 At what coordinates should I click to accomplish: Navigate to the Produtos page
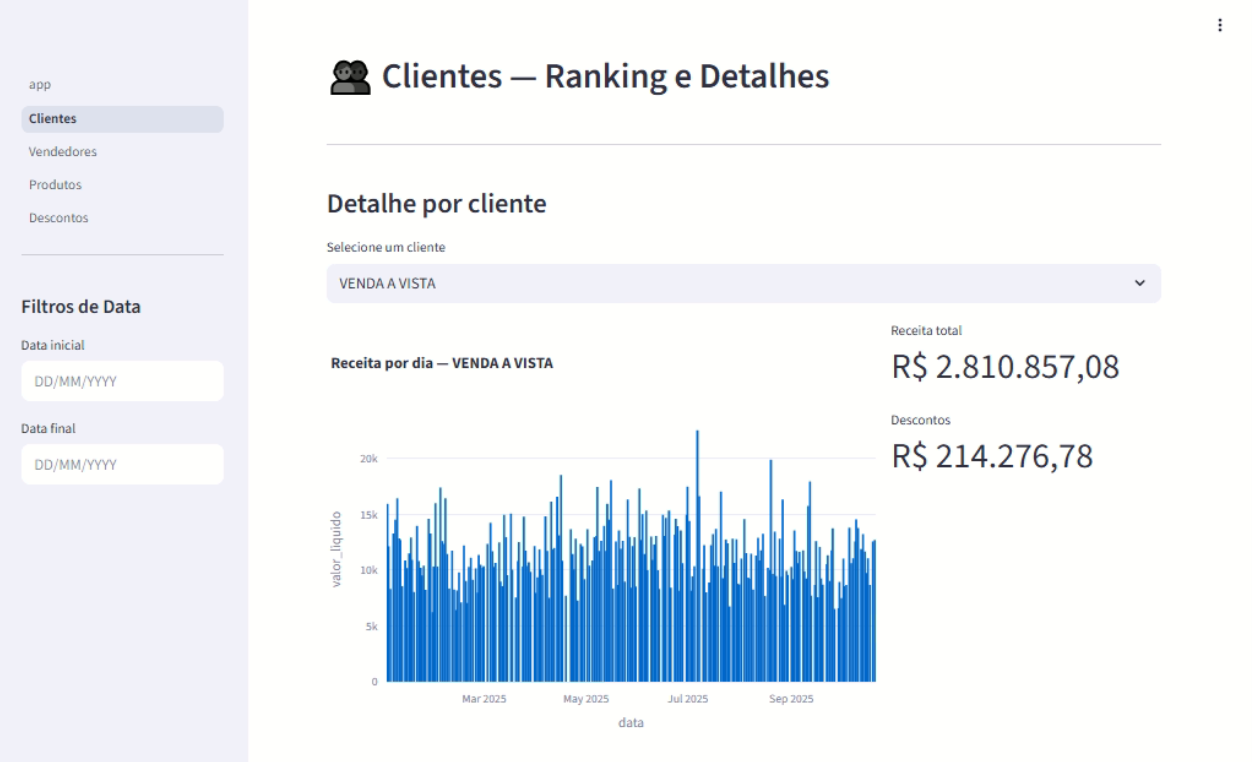(54, 184)
